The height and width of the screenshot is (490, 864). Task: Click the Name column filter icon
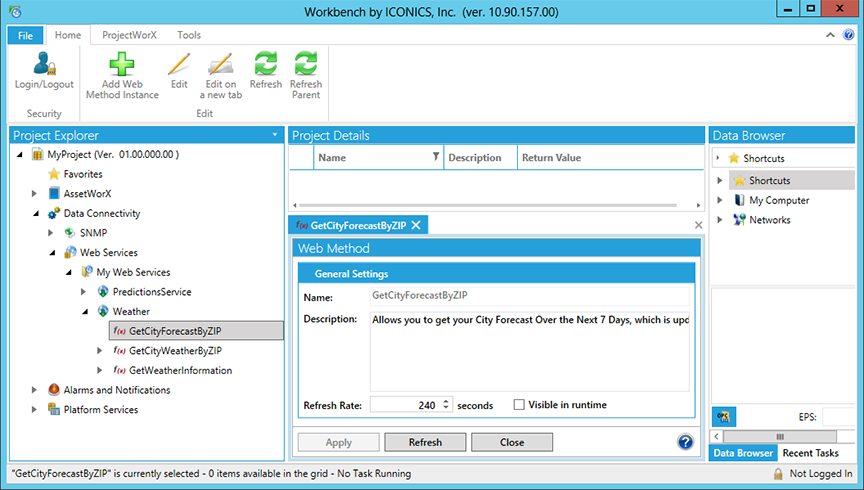[435, 157]
